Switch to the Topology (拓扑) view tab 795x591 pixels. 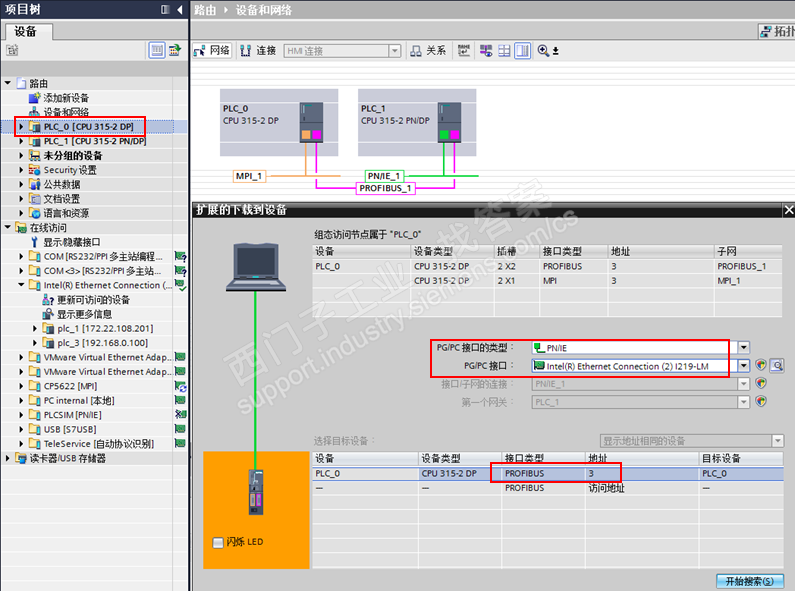777,31
